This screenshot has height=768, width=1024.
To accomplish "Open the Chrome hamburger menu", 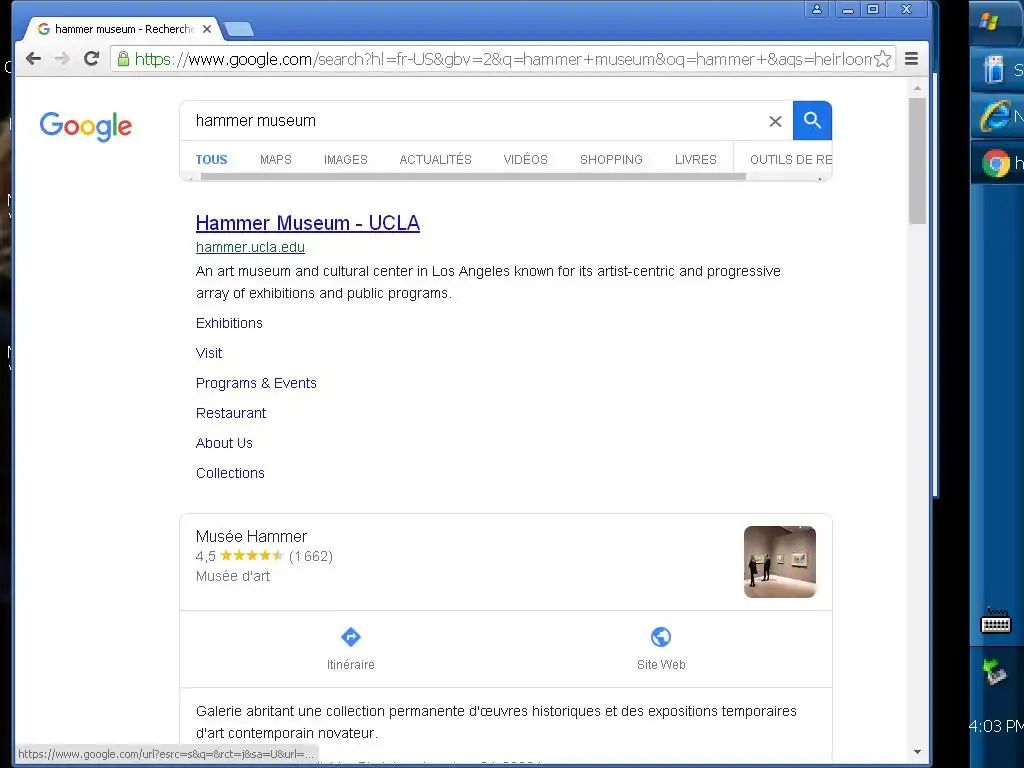I will 912,59.
